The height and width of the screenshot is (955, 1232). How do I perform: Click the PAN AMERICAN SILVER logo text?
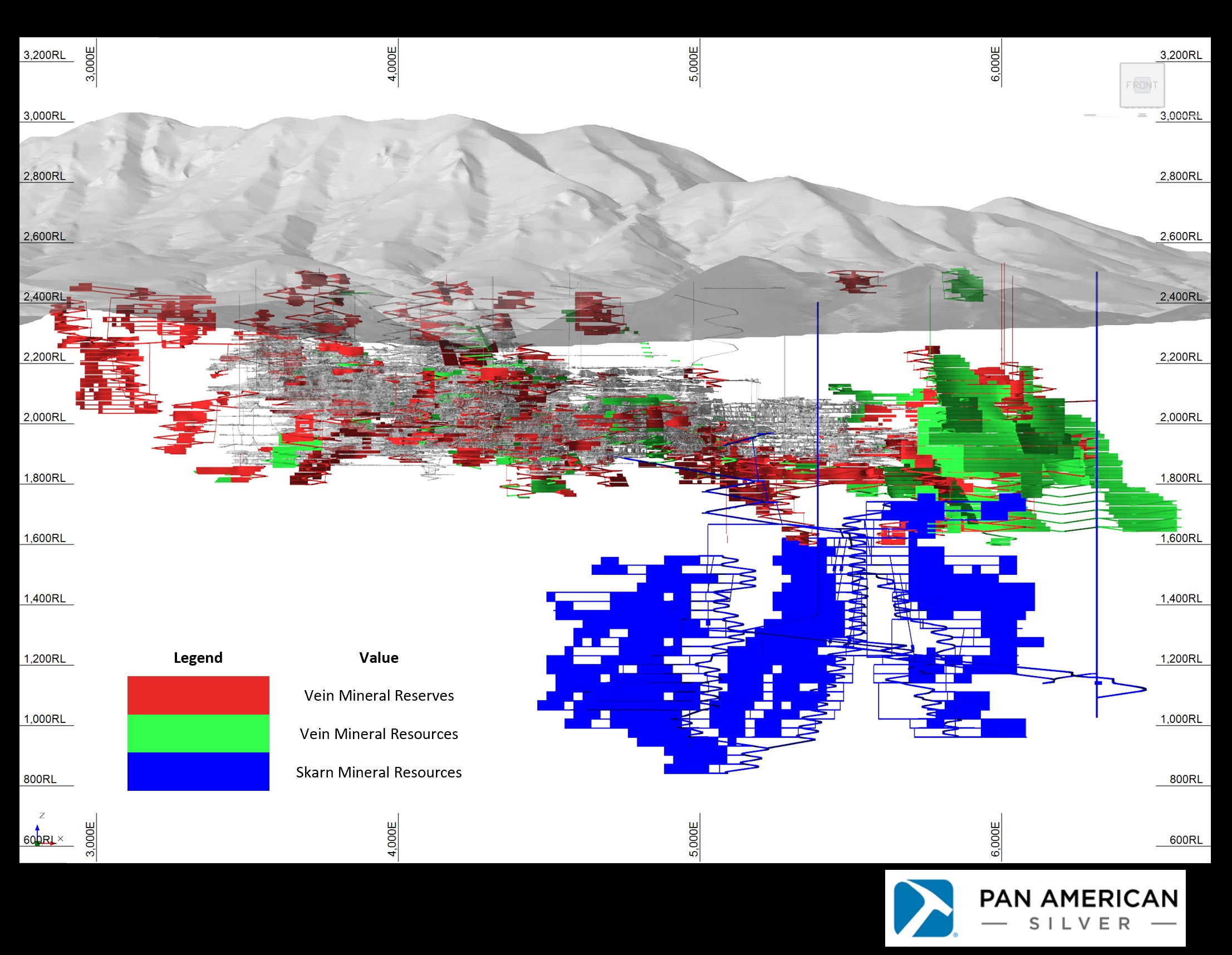1078,908
